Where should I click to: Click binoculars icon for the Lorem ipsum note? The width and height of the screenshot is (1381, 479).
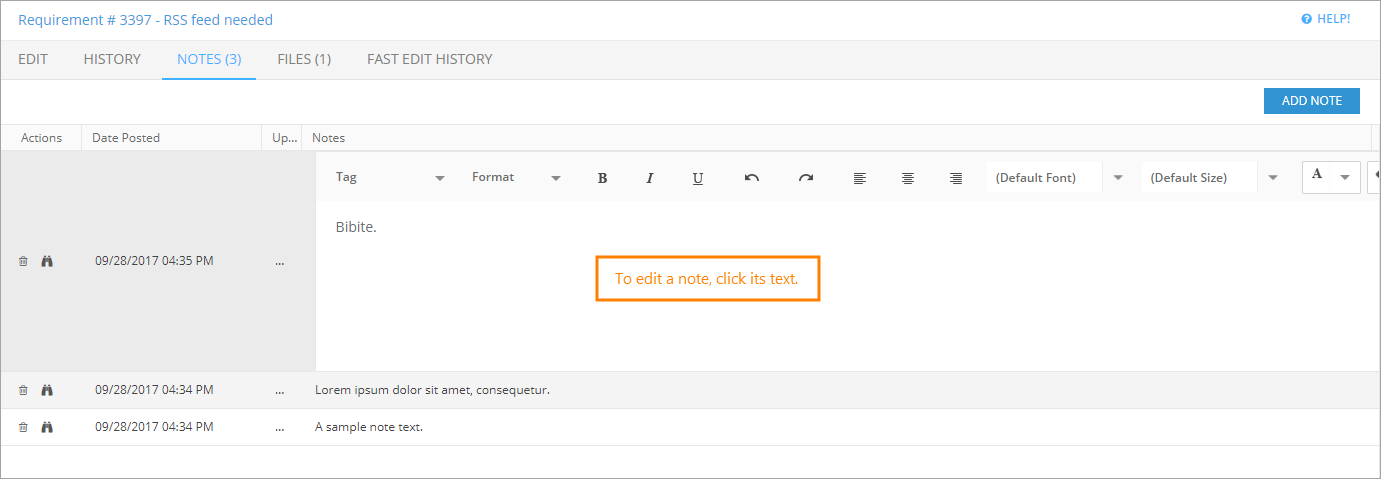click(x=46, y=390)
